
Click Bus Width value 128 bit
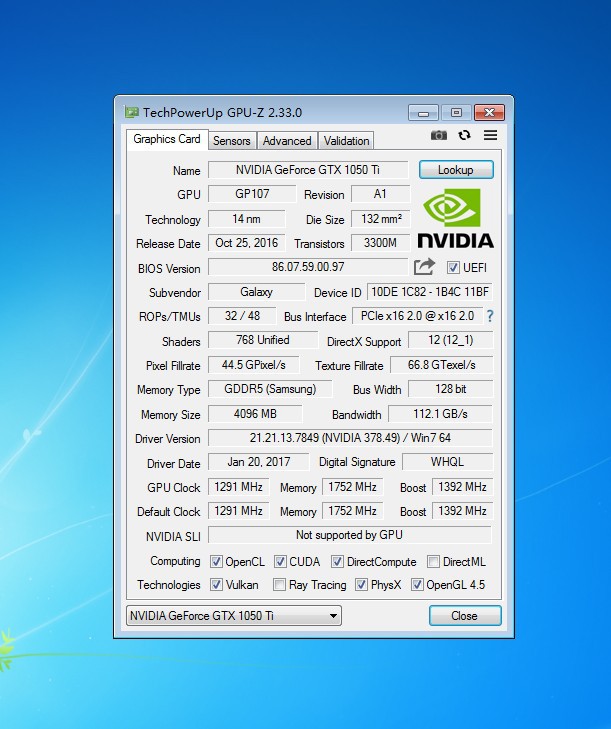click(x=451, y=389)
